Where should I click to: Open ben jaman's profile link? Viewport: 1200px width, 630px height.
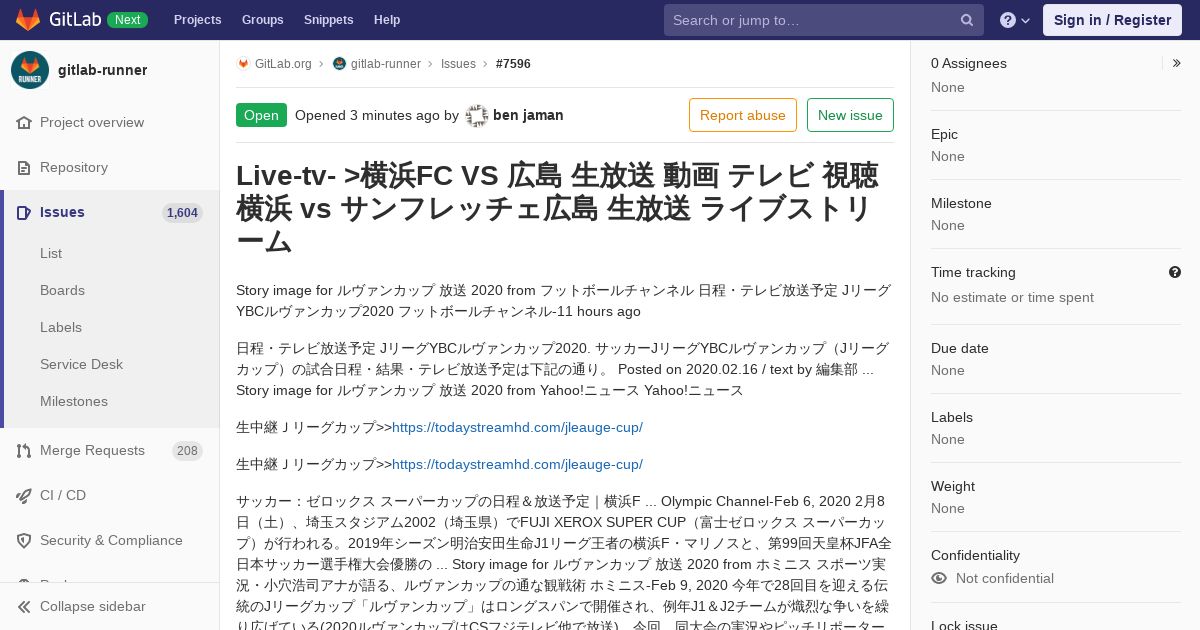pyautogui.click(x=528, y=115)
